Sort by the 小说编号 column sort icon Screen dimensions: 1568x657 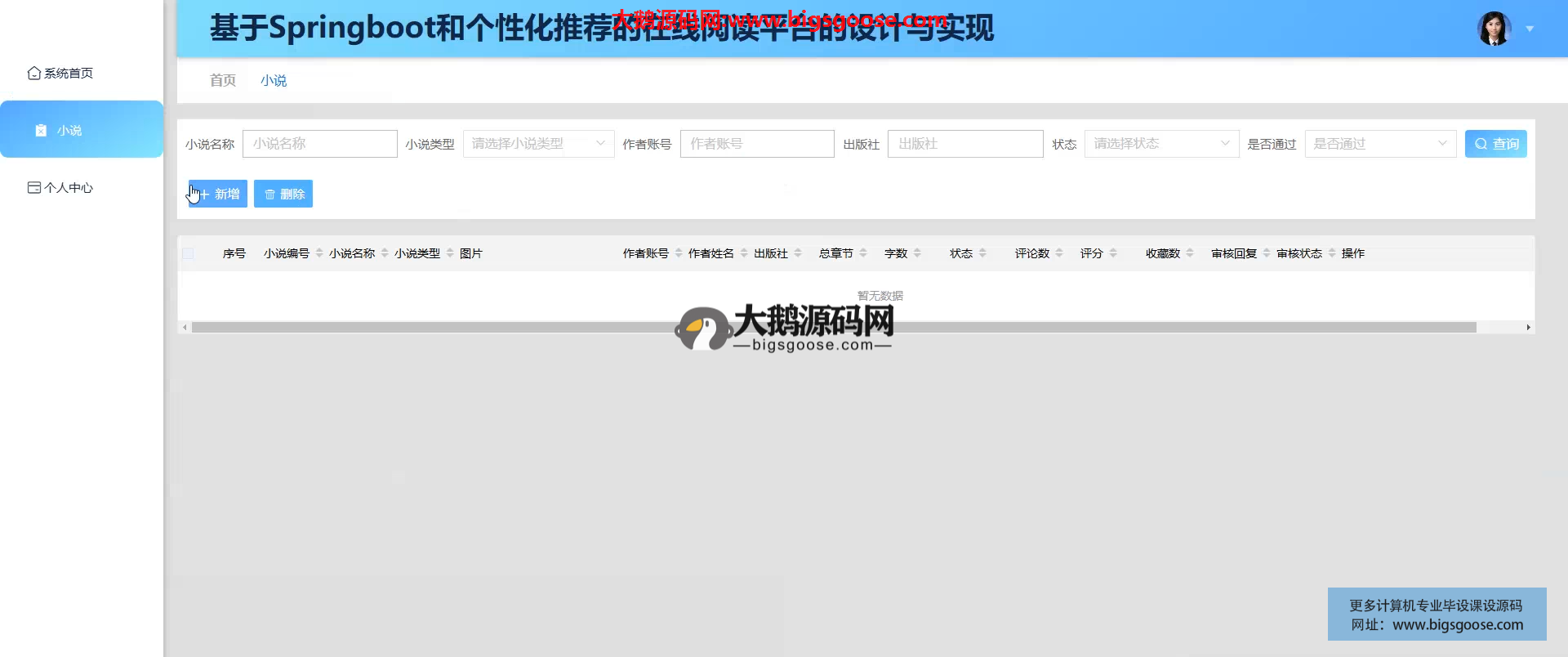[x=319, y=253]
